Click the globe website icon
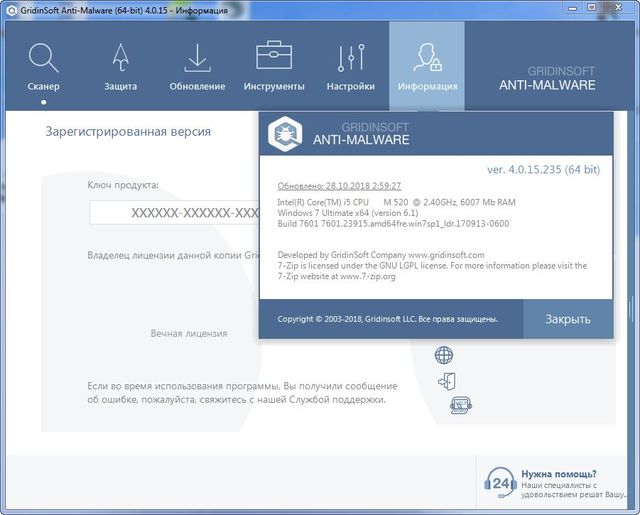The width and height of the screenshot is (640, 515). click(x=444, y=355)
